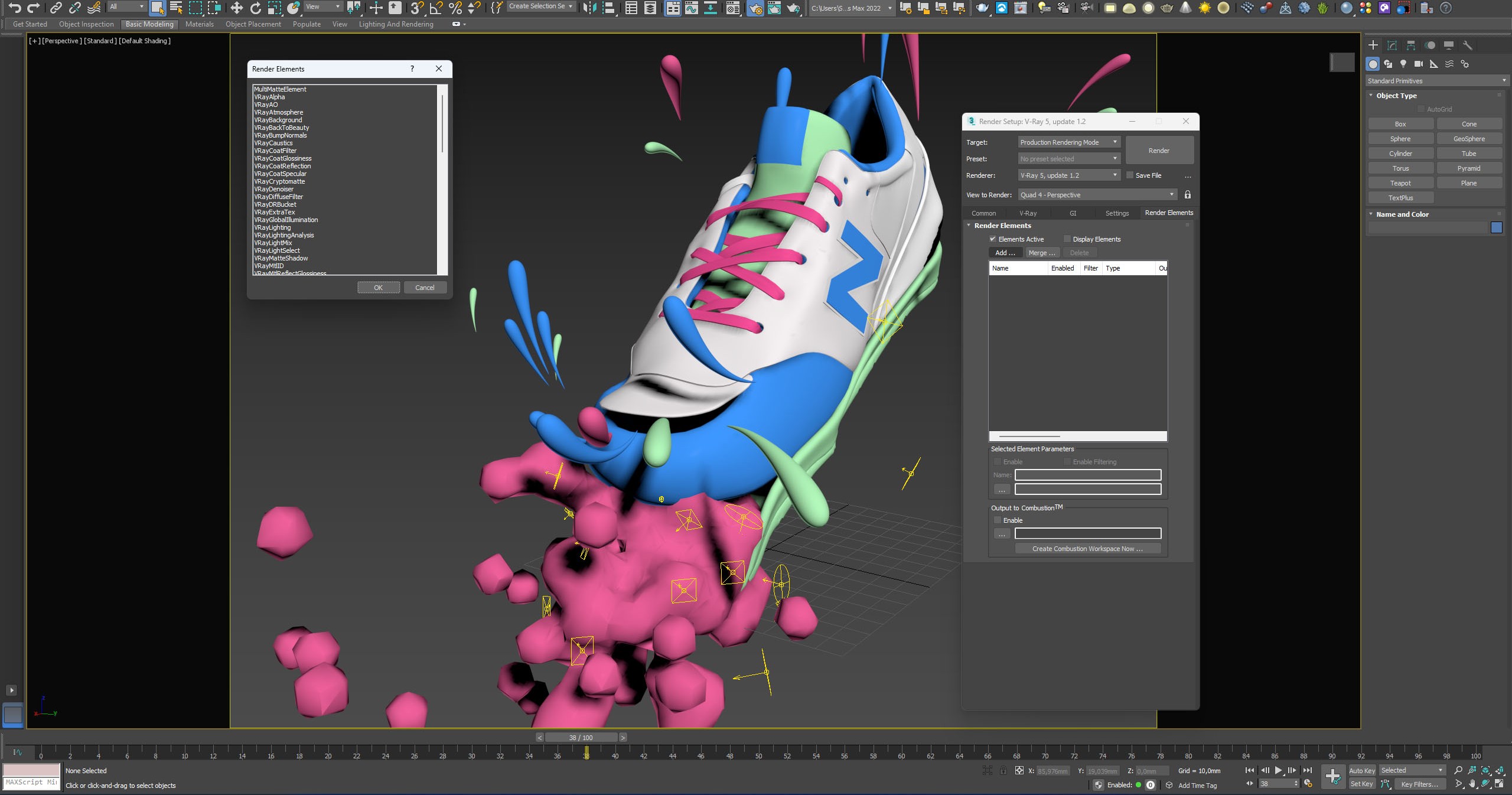Switch to V-Ray tab
1512x795 pixels.
1028,213
